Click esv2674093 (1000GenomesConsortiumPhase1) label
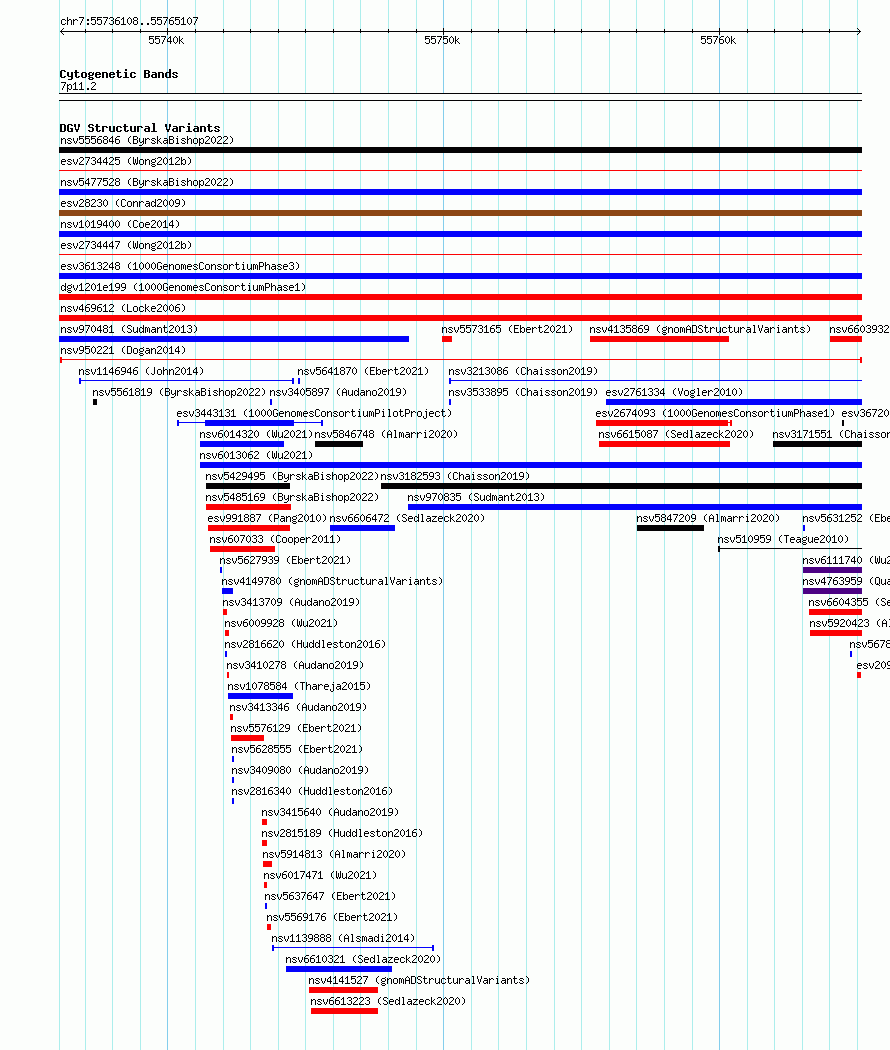The width and height of the screenshot is (890, 1050). [715, 413]
